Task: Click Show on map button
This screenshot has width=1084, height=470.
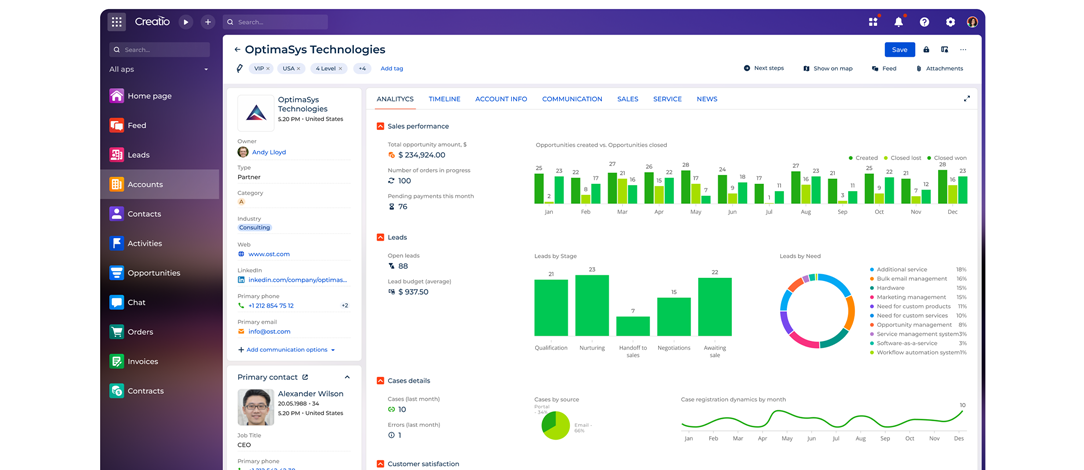Action: click(x=828, y=68)
